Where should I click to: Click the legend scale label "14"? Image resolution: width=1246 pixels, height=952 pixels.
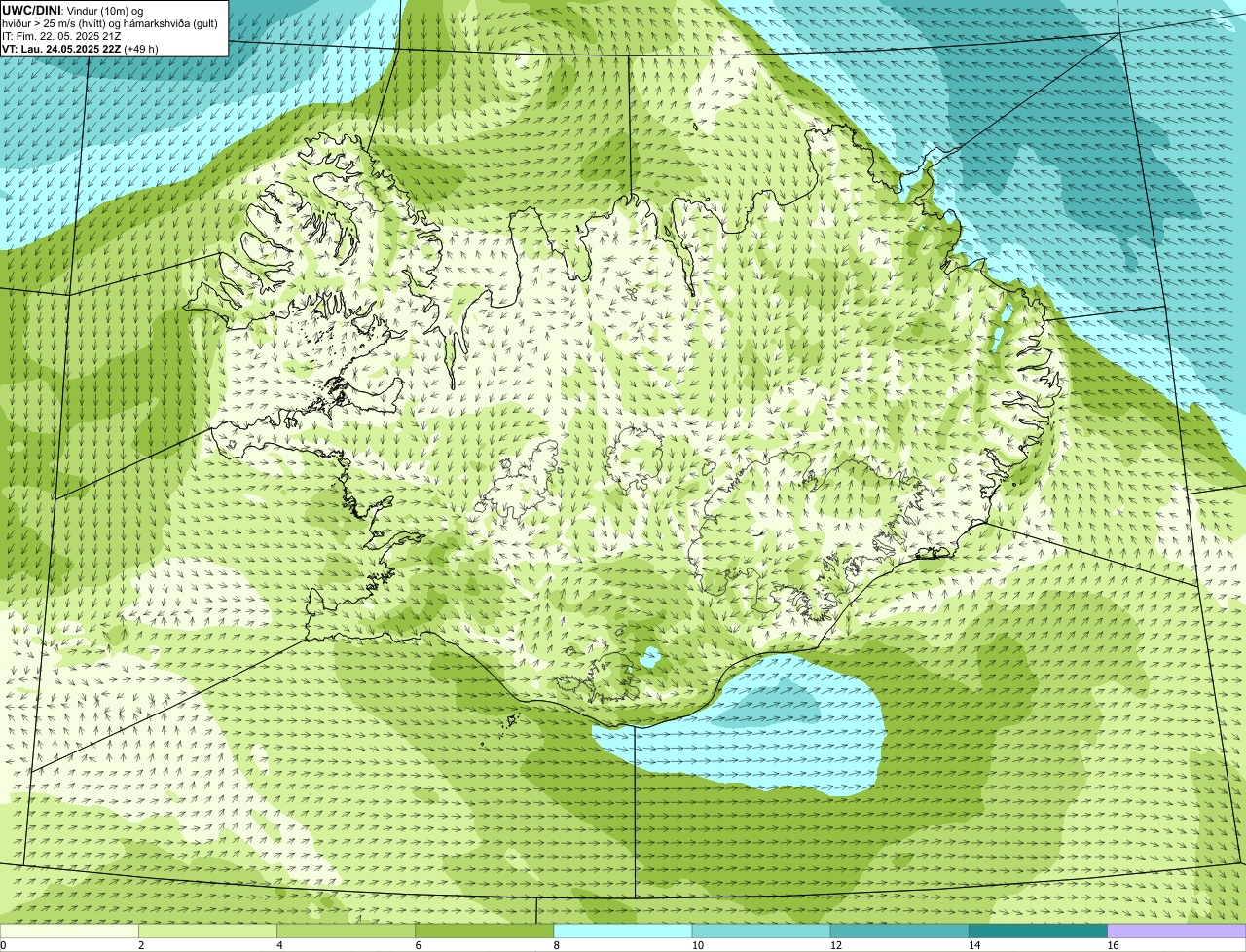click(973, 945)
